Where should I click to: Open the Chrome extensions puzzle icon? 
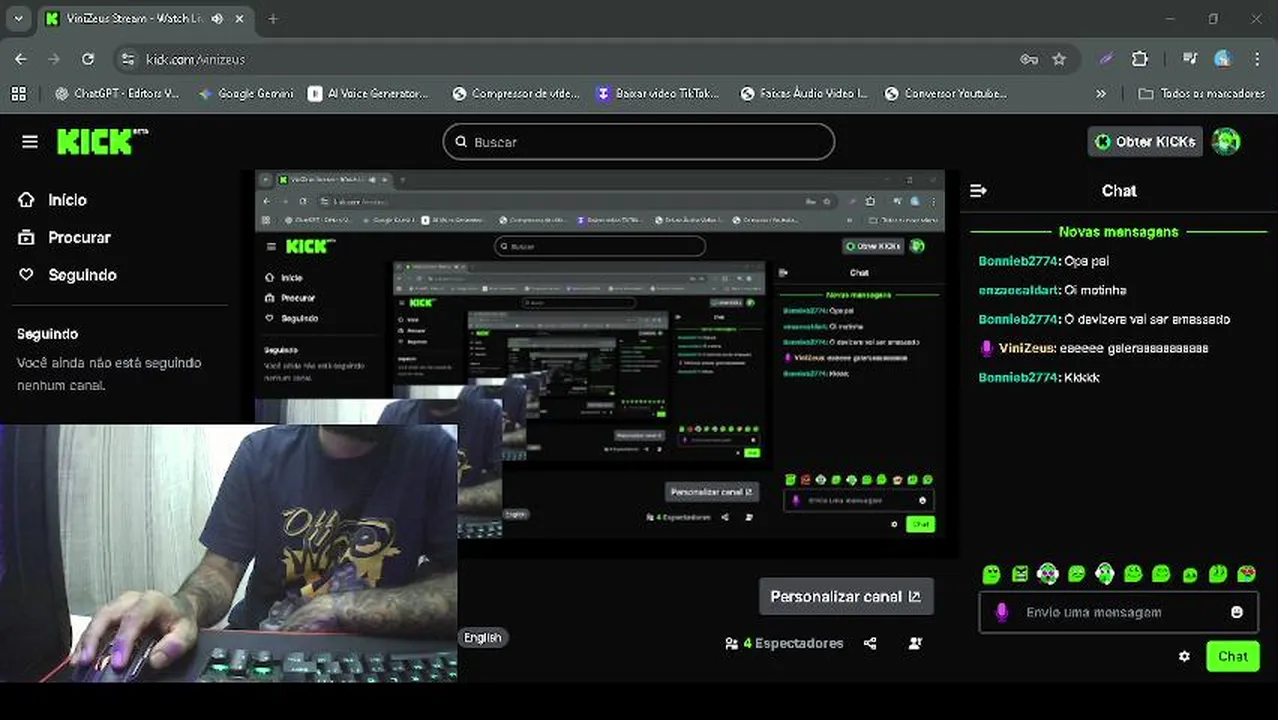[x=1140, y=59]
